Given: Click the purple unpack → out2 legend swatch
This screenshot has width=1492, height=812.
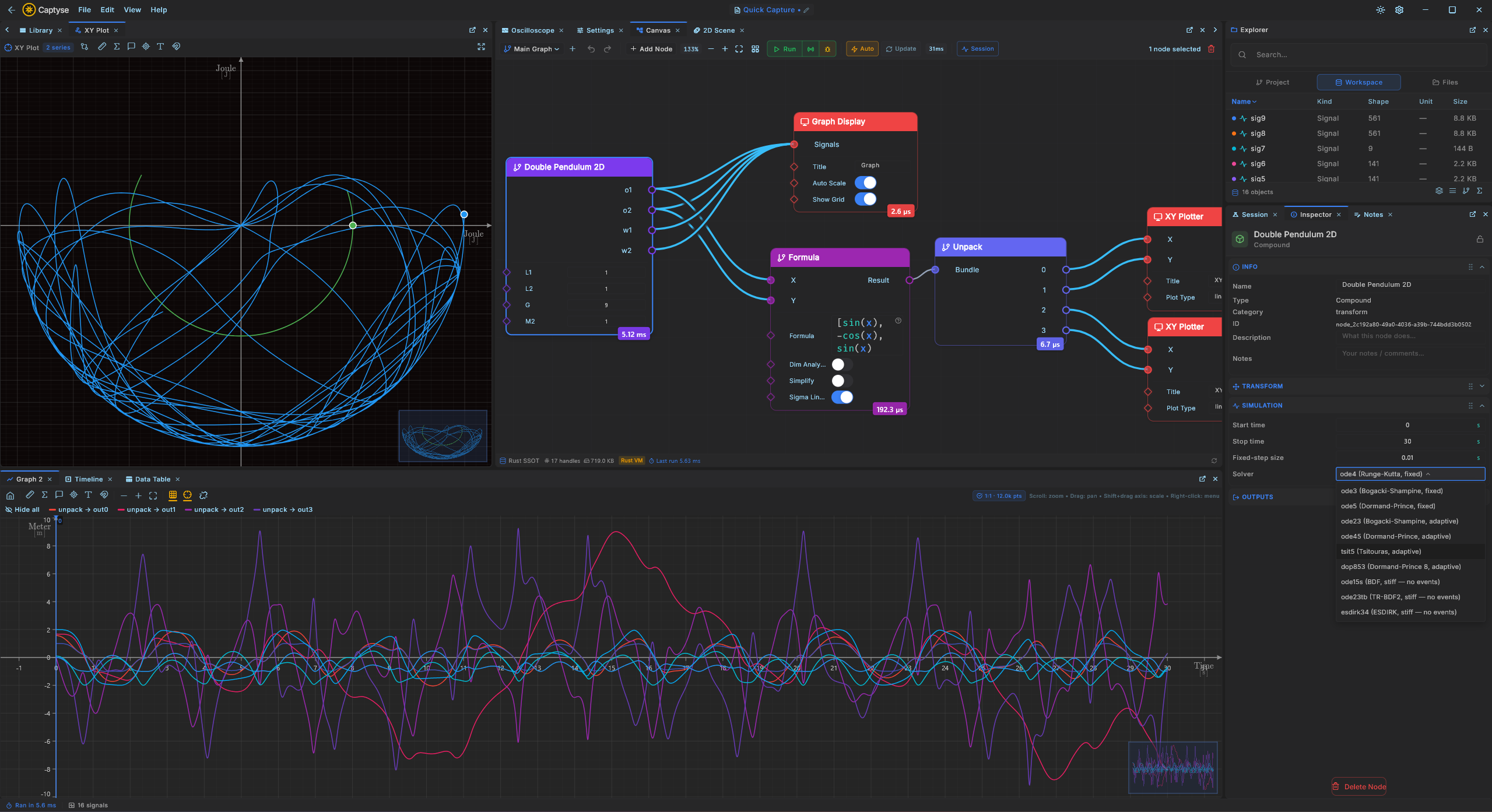Looking at the screenshot, I should tap(188, 509).
